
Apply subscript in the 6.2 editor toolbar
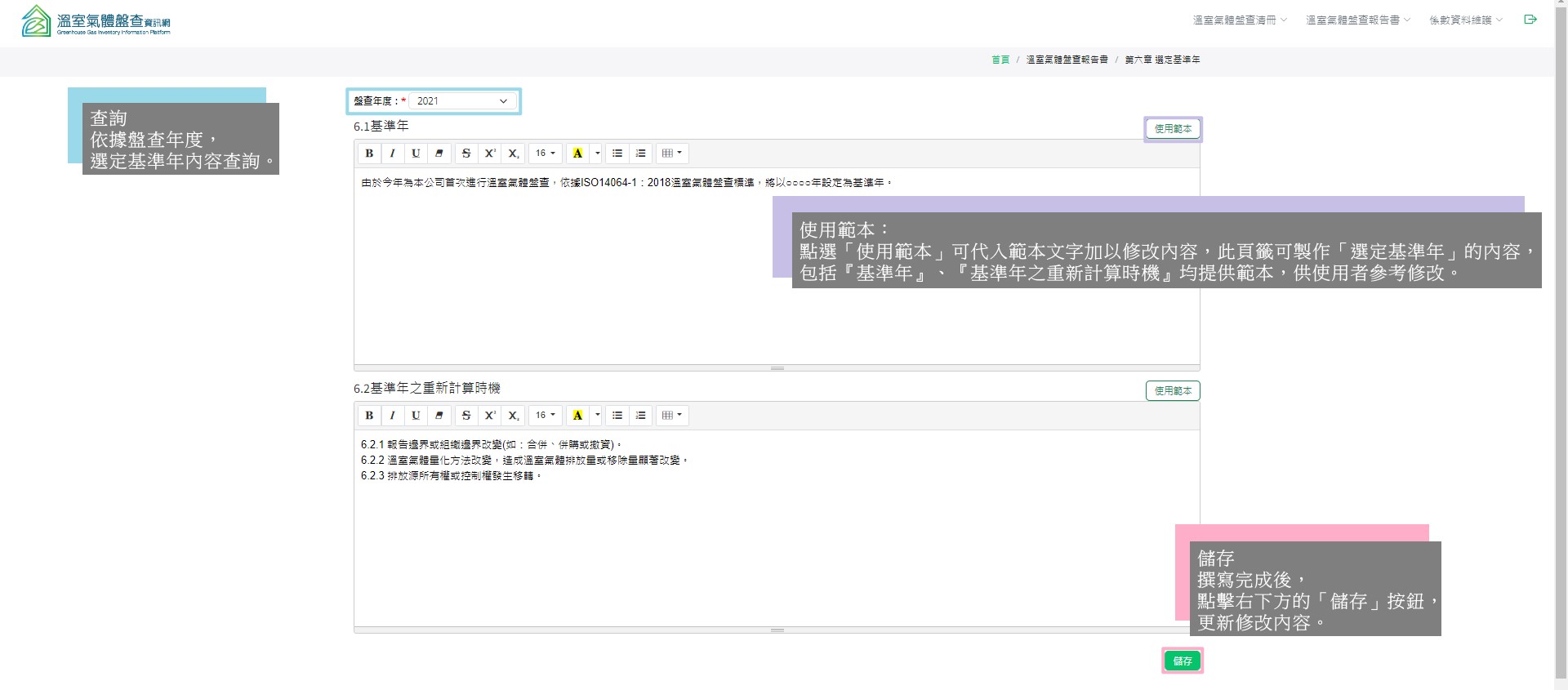coord(513,416)
